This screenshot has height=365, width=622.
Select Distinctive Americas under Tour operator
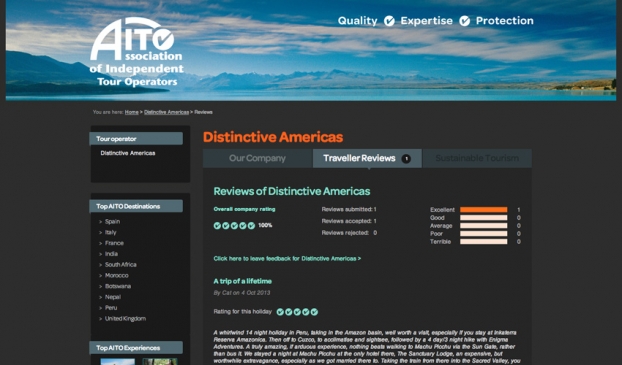coord(128,153)
